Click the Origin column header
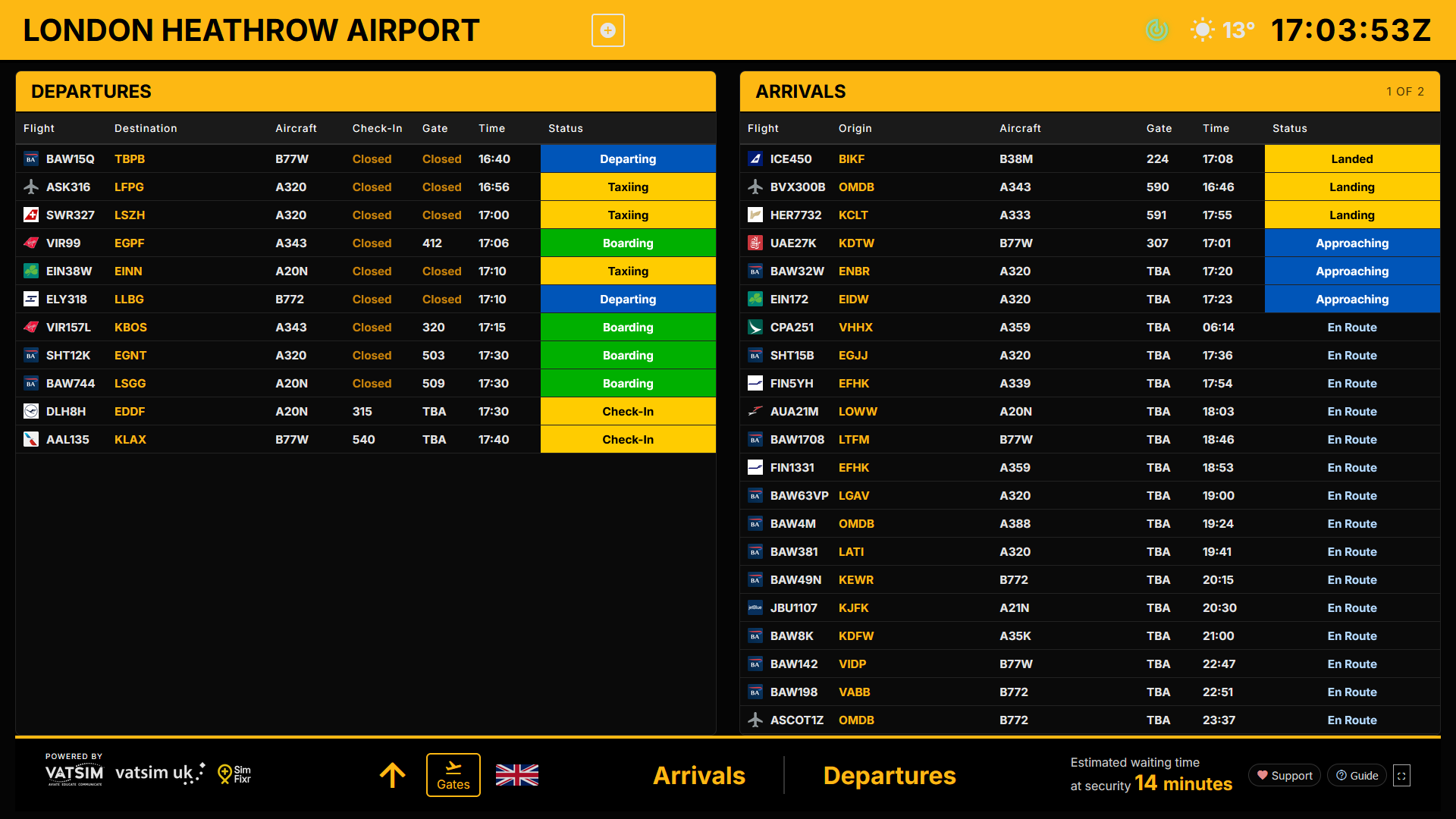Viewport: 1456px width, 819px height. click(x=855, y=129)
